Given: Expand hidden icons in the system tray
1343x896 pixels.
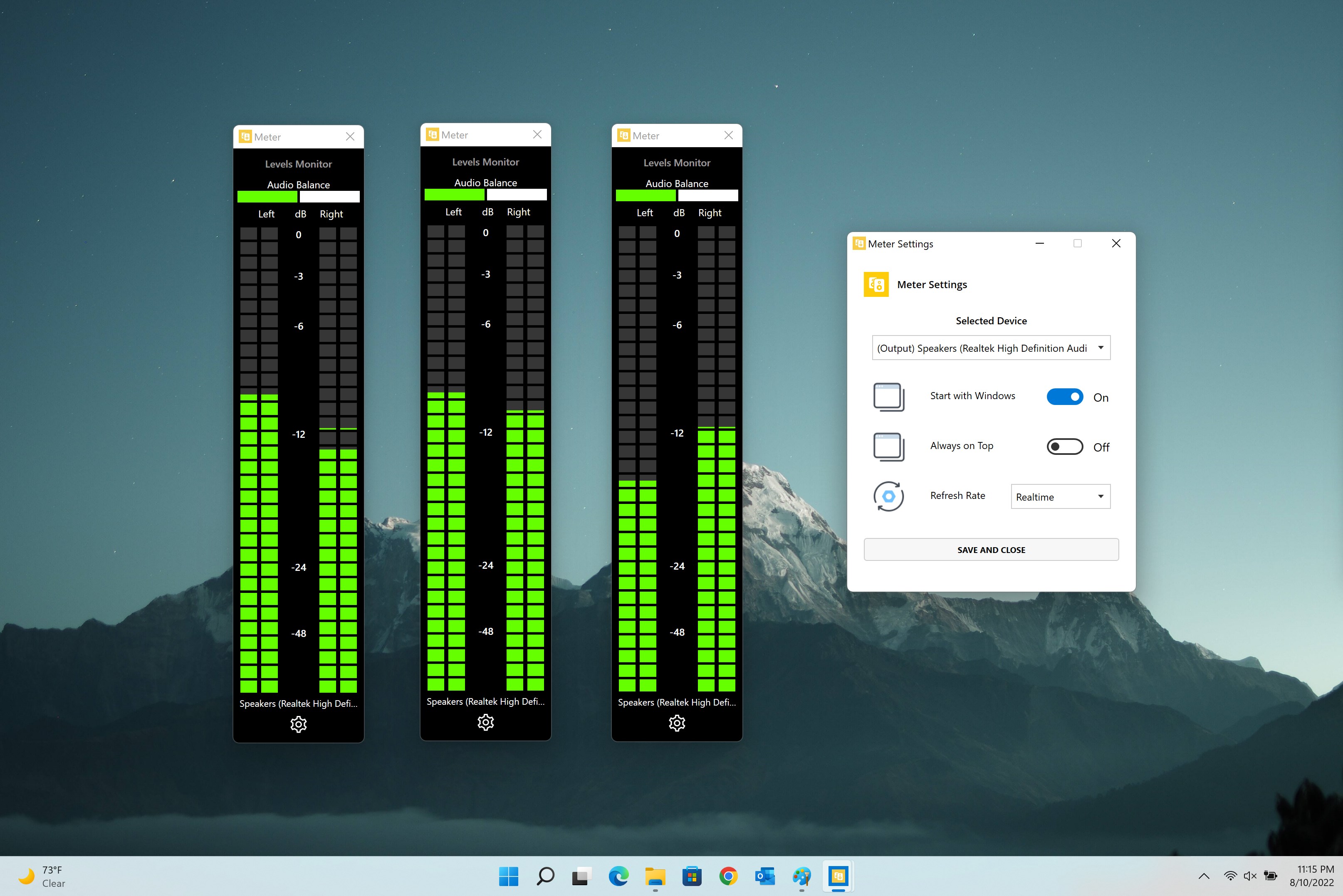Looking at the screenshot, I should tap(1204, 876).
